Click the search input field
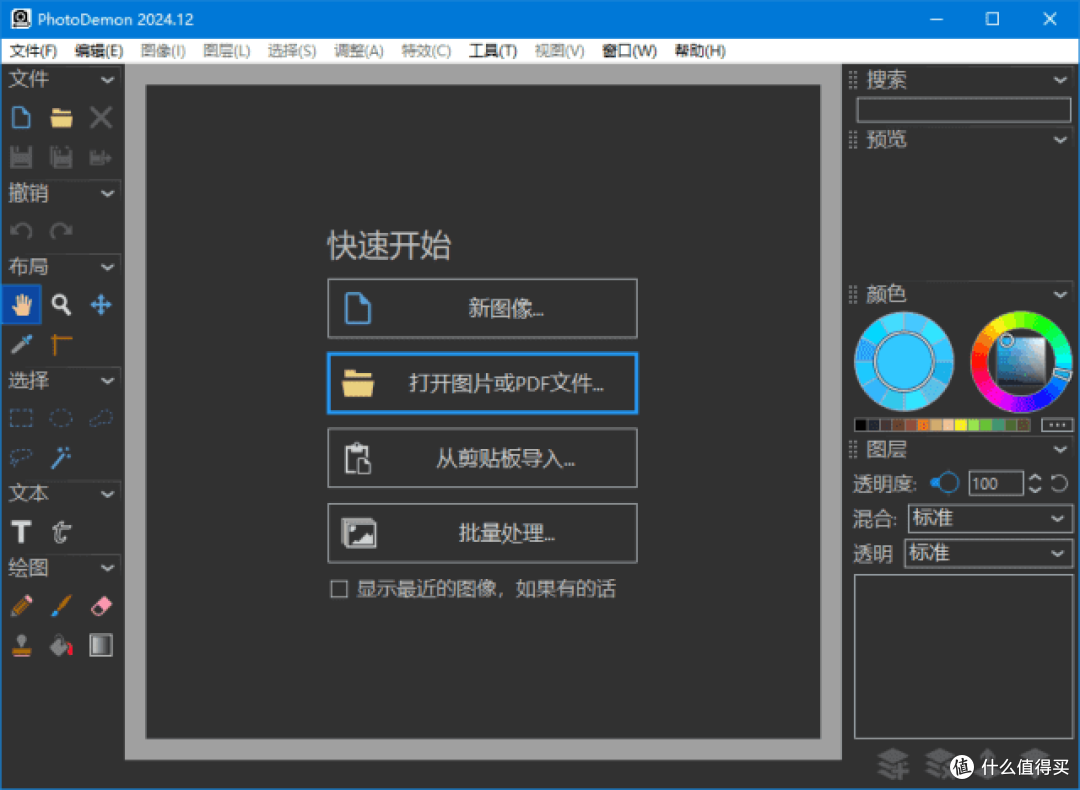Screen dimensions: 1080x790 pos(964,110)
